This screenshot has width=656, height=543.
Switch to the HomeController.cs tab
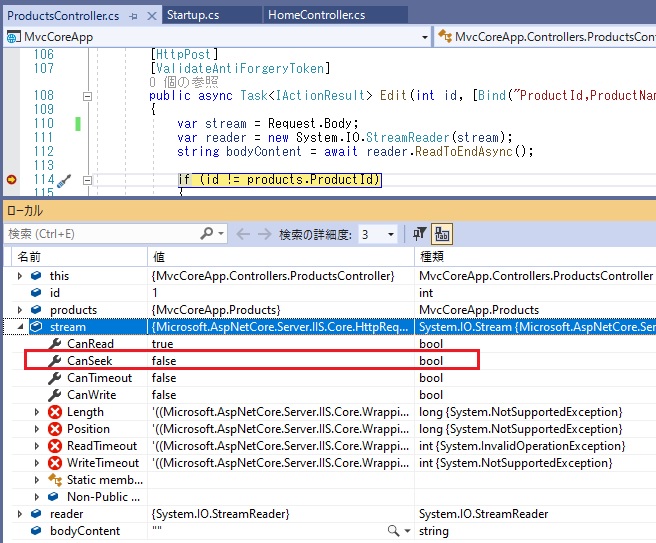point(316,16)
